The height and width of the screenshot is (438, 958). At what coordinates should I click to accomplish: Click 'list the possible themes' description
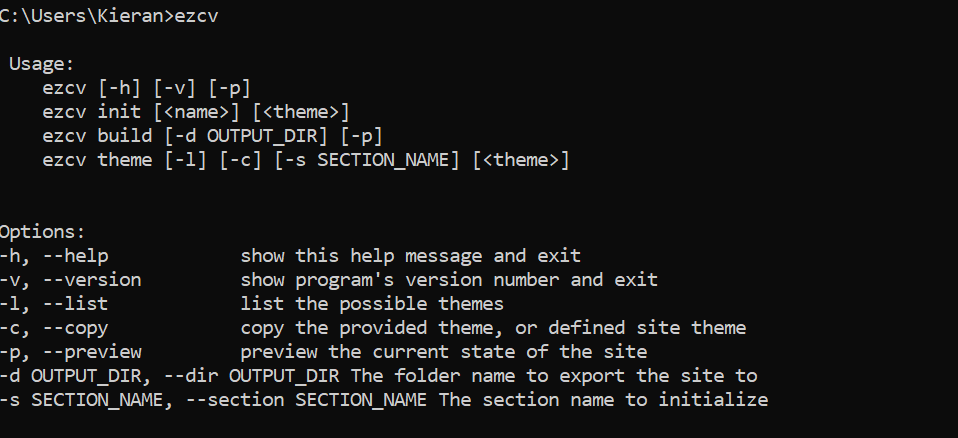[372, 304]
